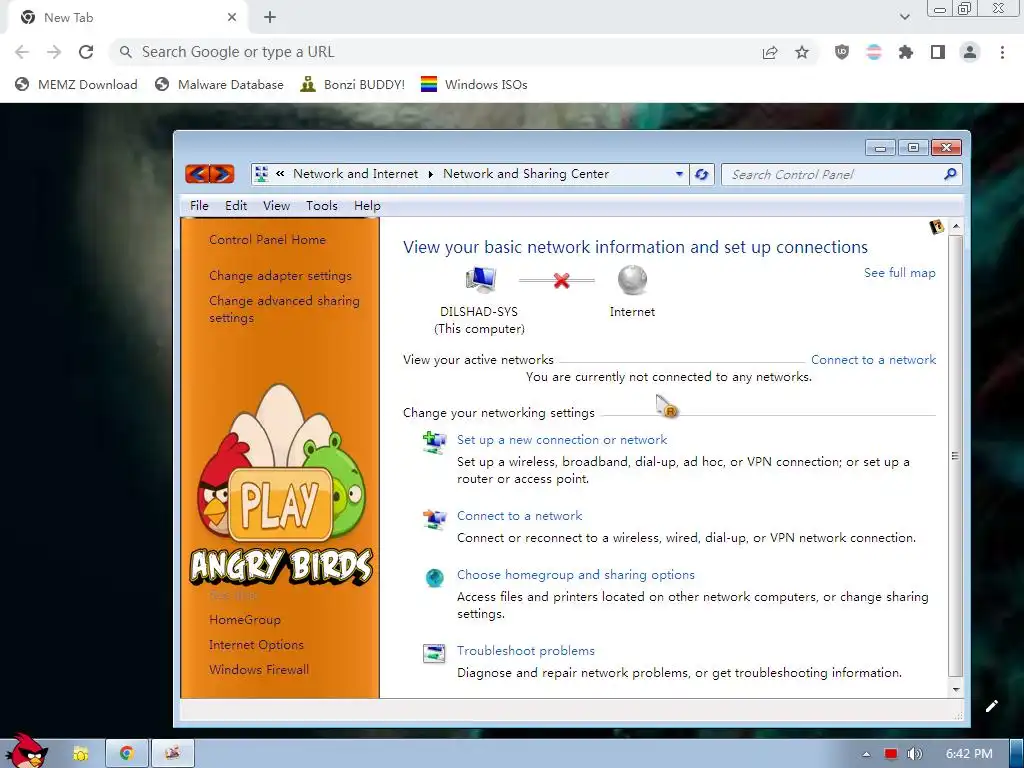The height and width of the screenshot is (768, 1024).
Task: Click the Angry Birds PLAY button
Action: point(280,504)
